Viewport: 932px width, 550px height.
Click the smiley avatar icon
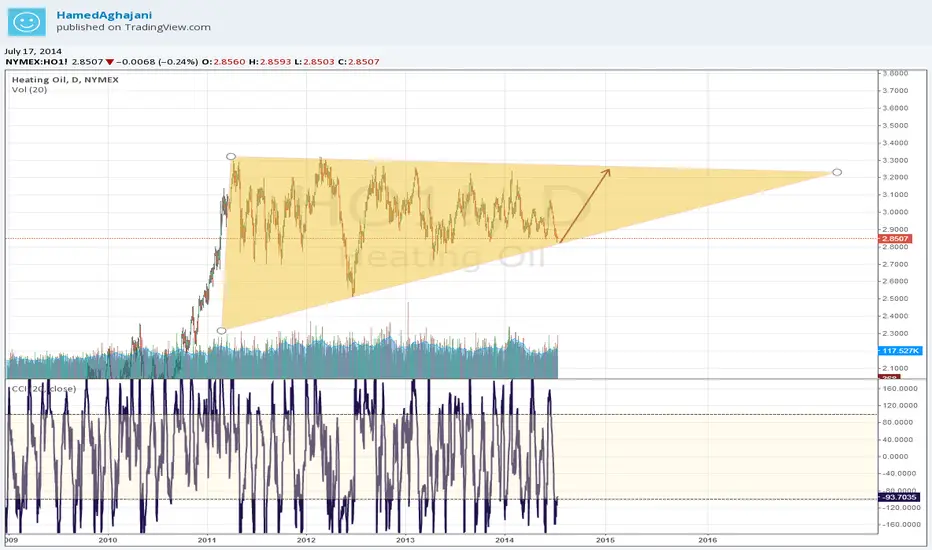[27, 22]
